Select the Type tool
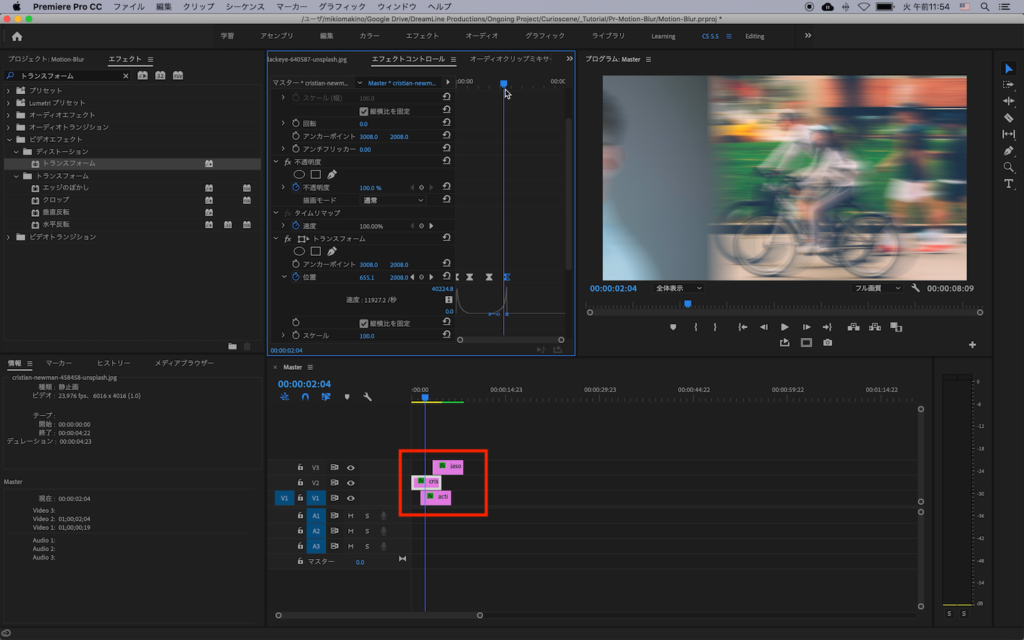Viewport: 1024px width, 640px height. click(1008, 184)
